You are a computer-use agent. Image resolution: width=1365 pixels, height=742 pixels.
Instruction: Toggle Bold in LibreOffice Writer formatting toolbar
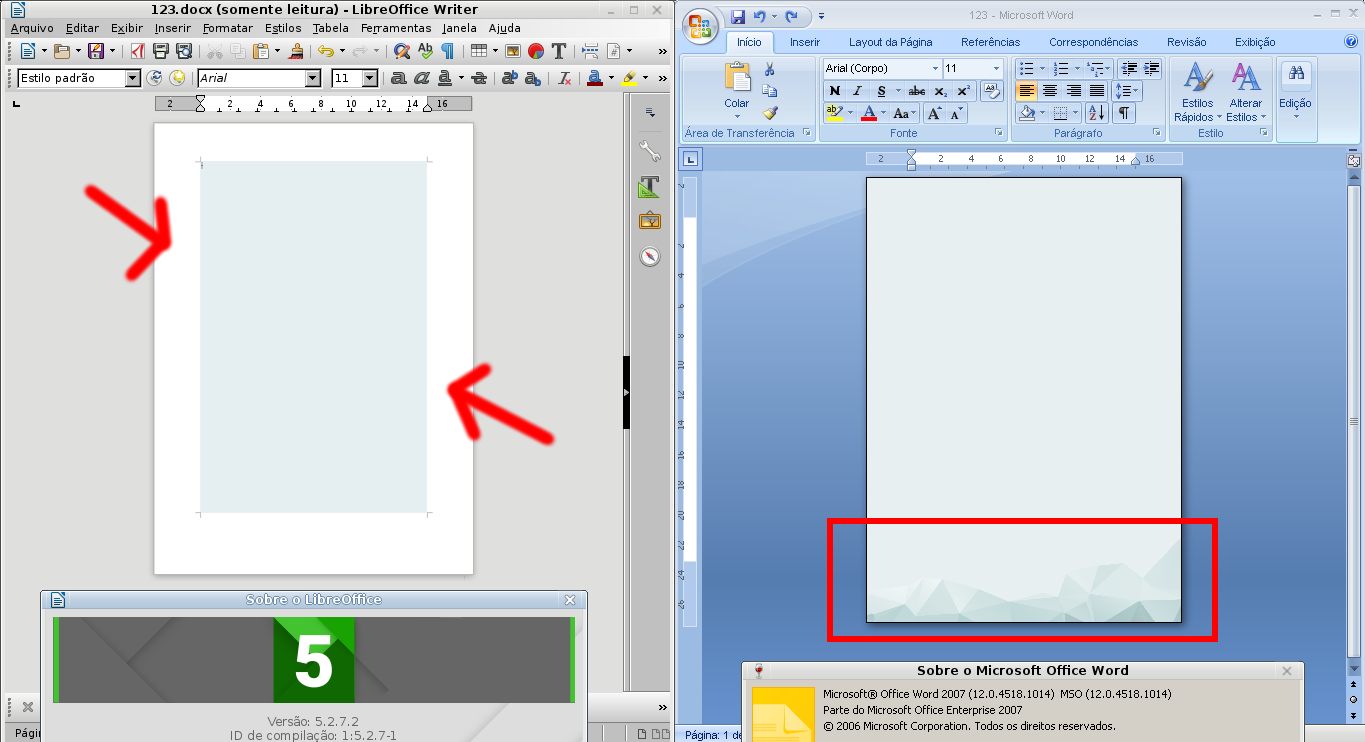[399, 78]
